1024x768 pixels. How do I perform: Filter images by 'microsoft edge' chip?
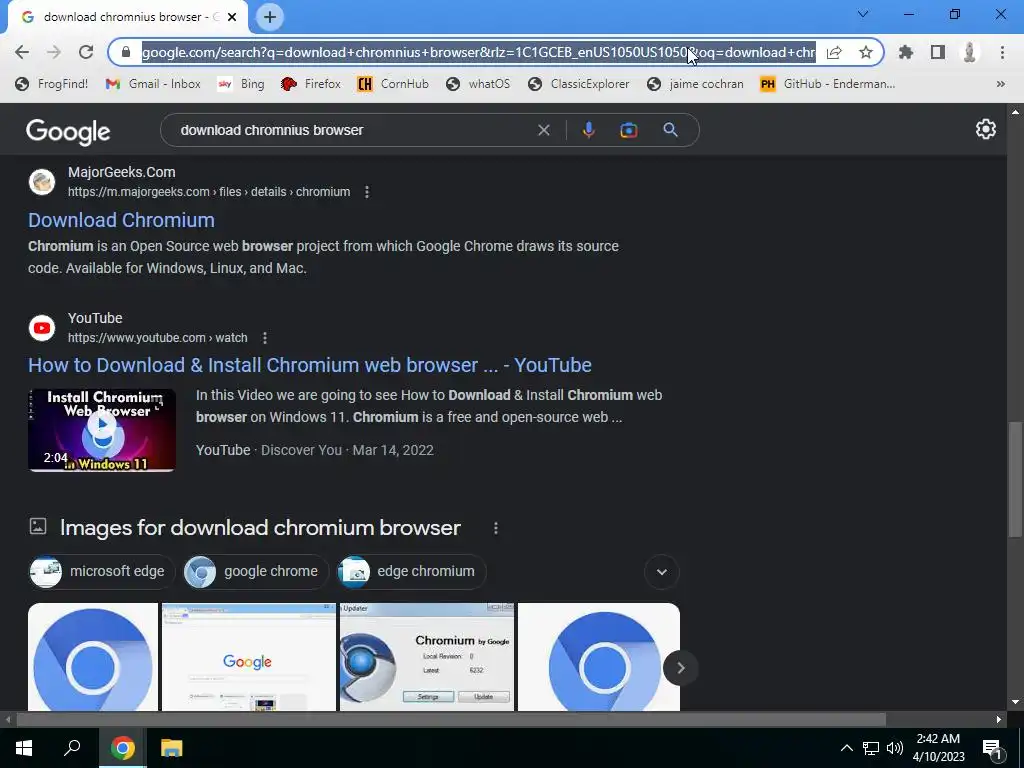click(x=101, y=571)
